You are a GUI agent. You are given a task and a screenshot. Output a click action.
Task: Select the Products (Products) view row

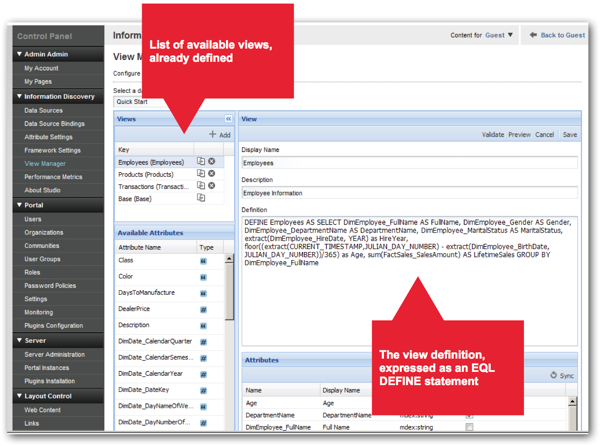coord(170,174)
